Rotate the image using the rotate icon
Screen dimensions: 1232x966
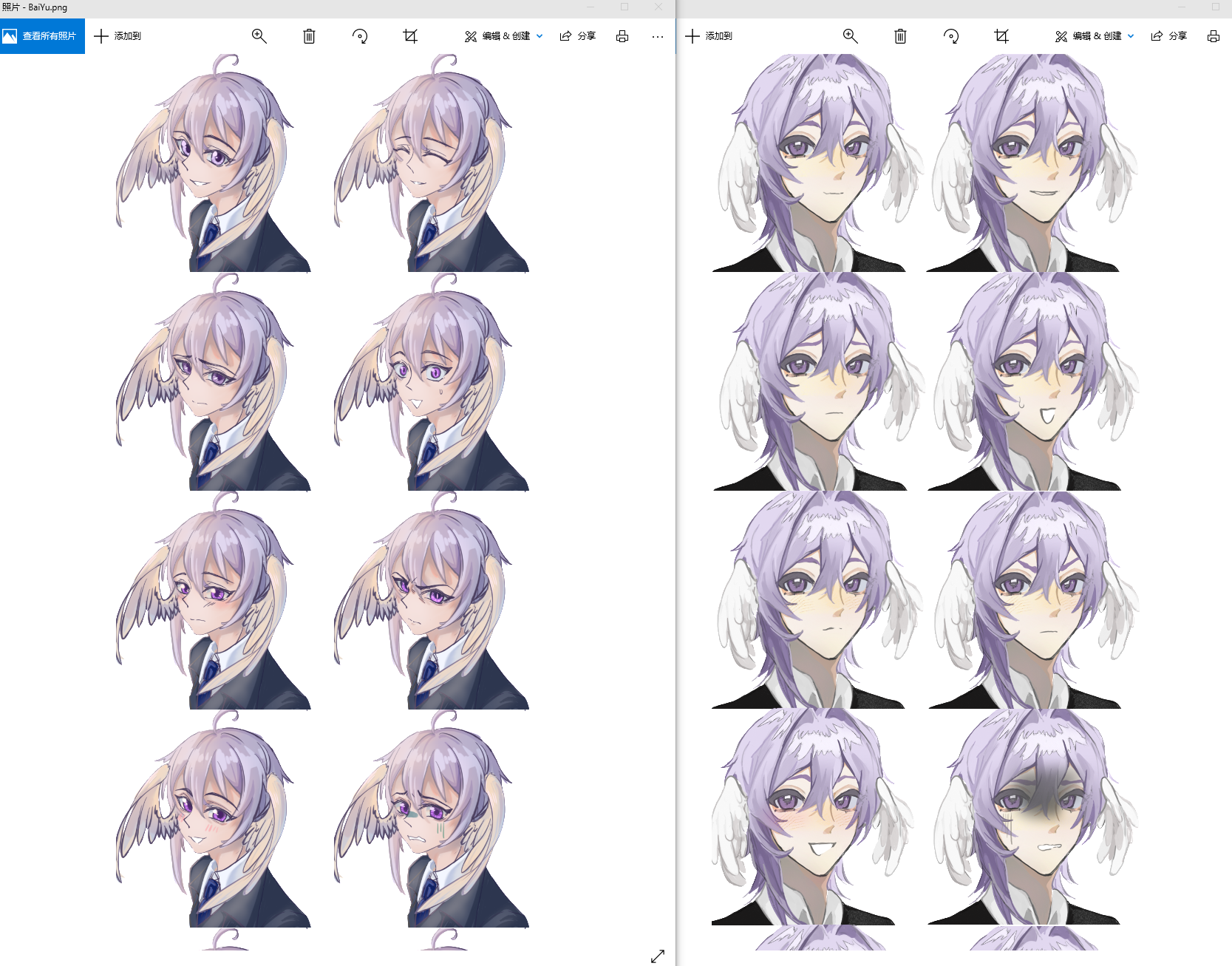[360, 35]
